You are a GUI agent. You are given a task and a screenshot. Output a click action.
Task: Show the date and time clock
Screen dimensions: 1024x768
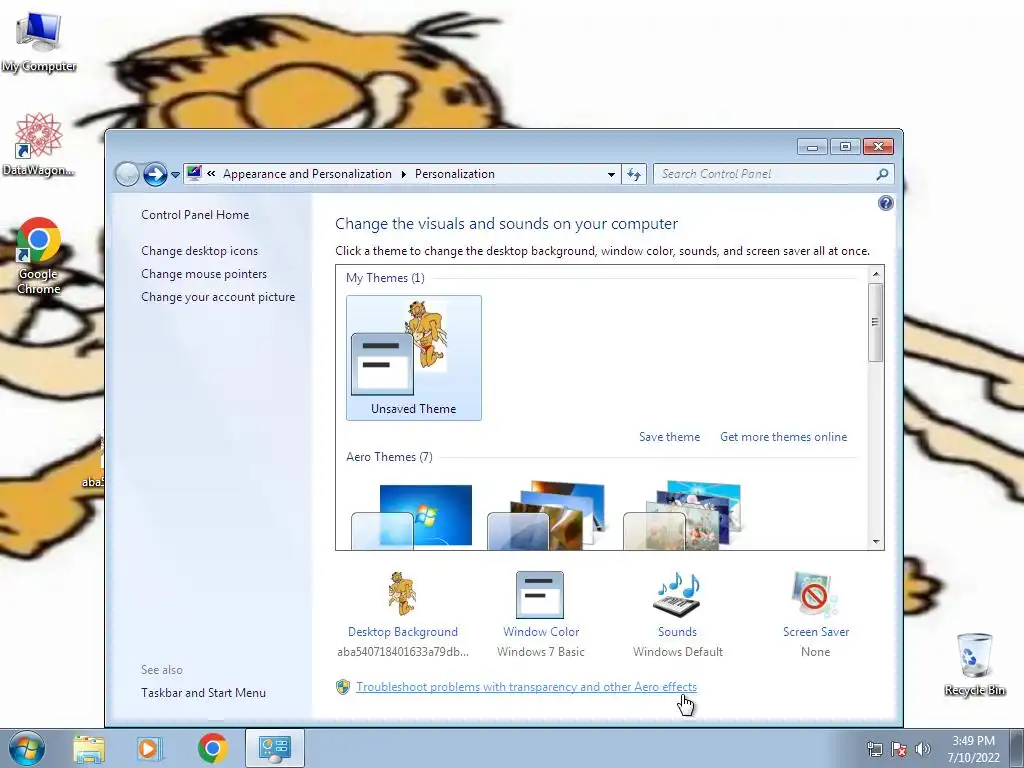[973, 749]
